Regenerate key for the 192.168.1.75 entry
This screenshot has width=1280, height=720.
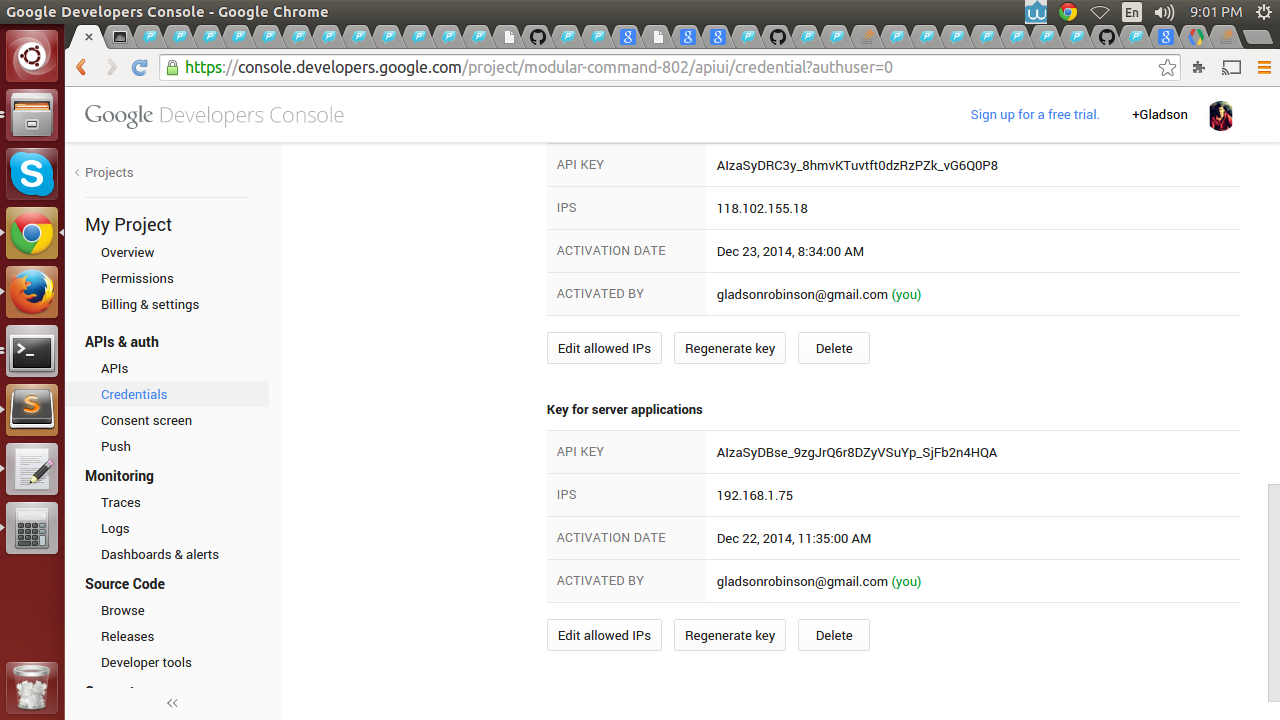pos(730,635)
